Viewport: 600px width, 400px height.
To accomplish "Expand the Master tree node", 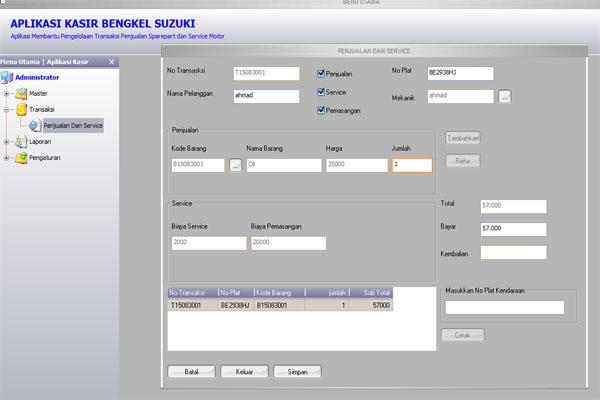I will coord(6,93).
